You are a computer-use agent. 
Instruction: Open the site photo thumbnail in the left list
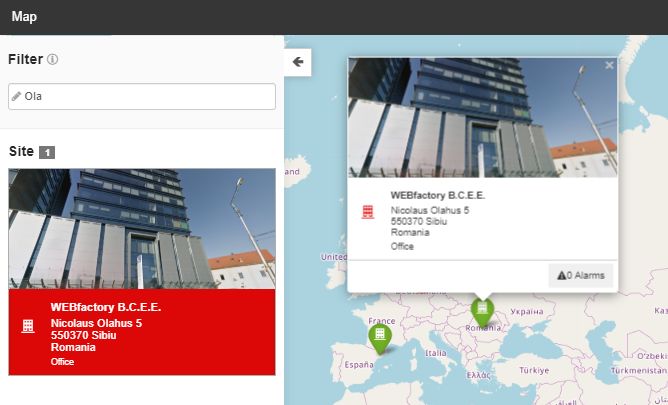142,228
